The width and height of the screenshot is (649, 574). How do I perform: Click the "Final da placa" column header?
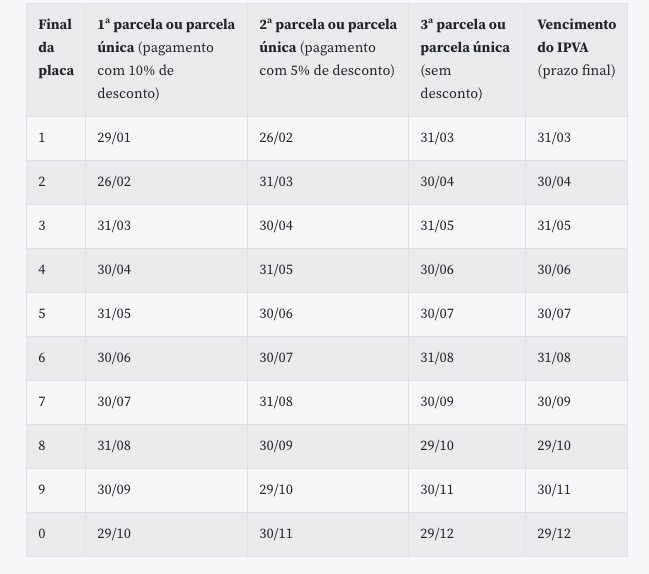pyautogui.click(x=55, y=47)
